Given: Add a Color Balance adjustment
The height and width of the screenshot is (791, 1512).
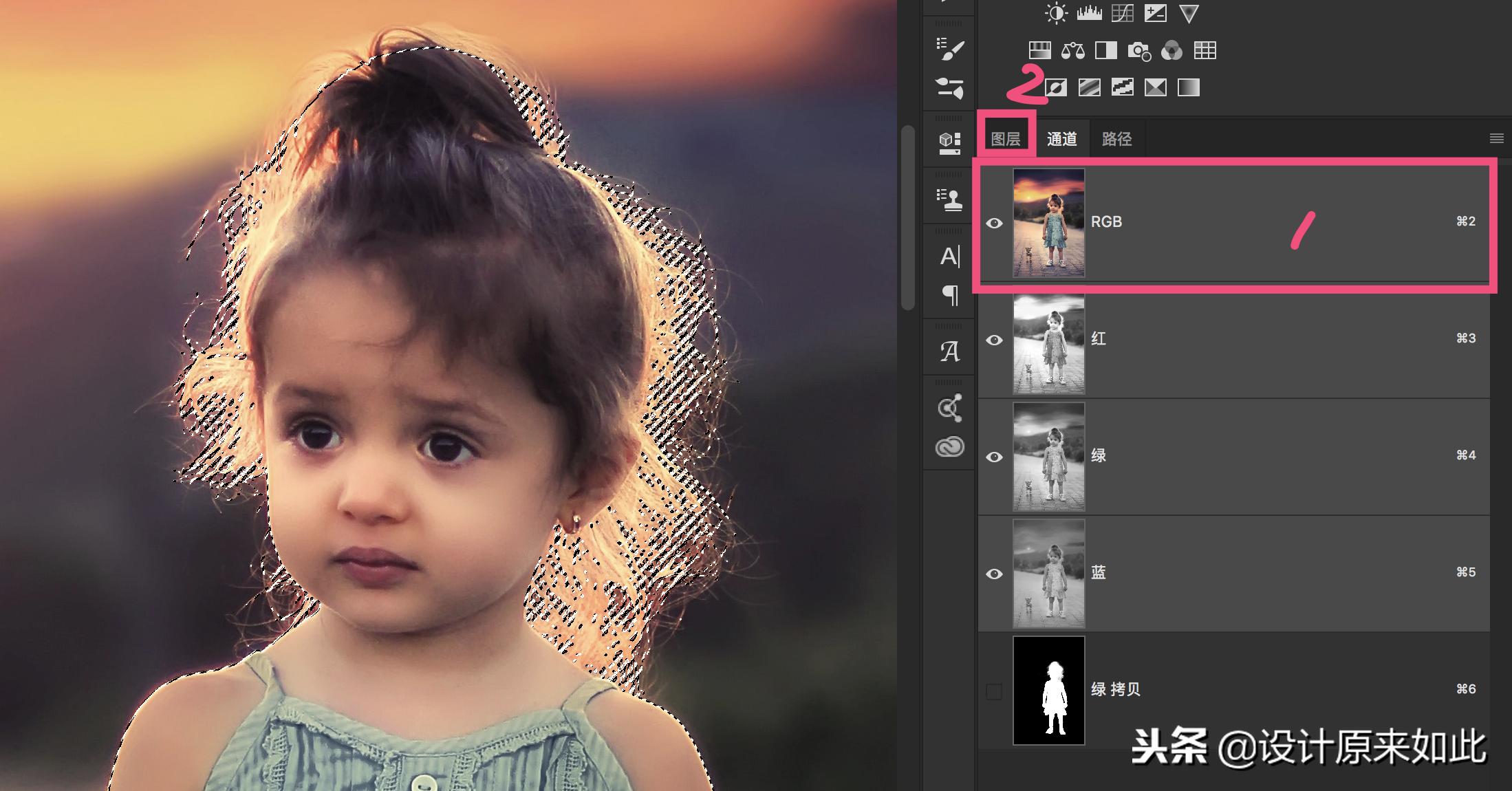Looking at the screenshot, I should click(x=1072, y=50).
